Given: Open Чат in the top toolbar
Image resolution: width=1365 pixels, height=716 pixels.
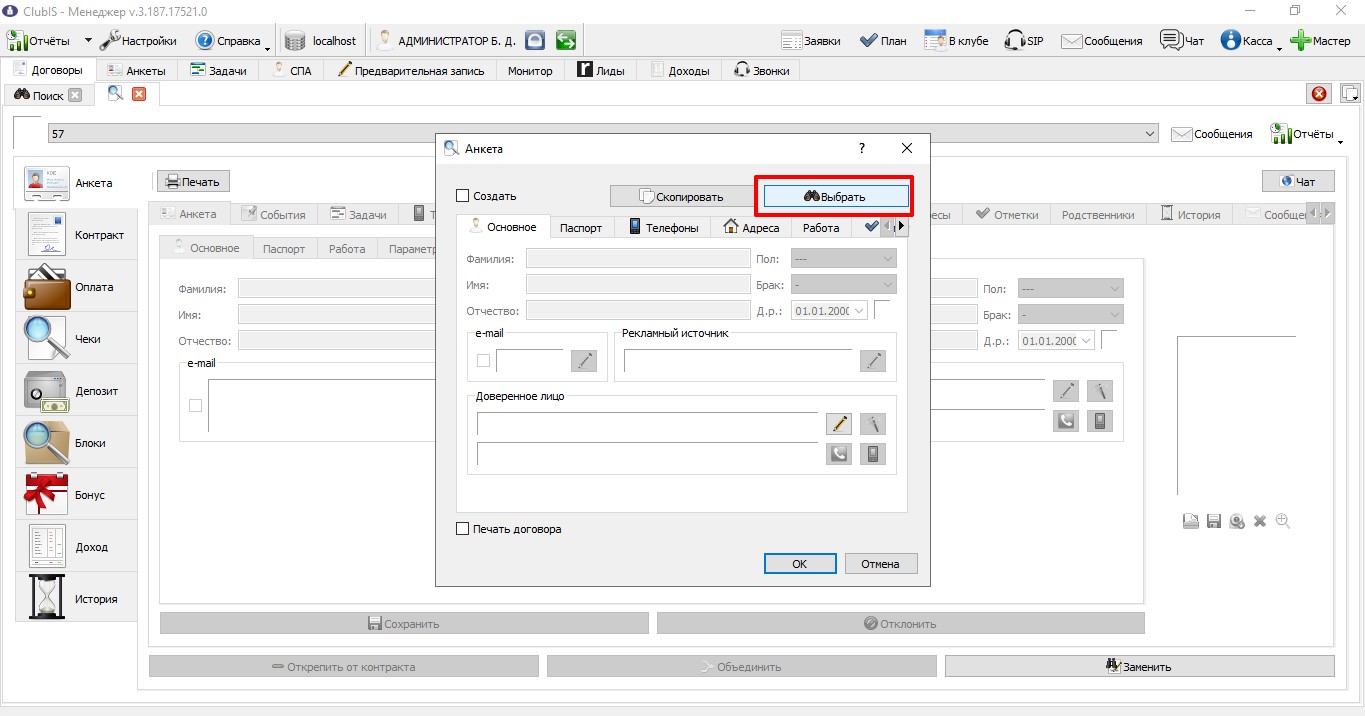Looking at the screenshot, I should pyautogui.click(x=1182, y=41).
